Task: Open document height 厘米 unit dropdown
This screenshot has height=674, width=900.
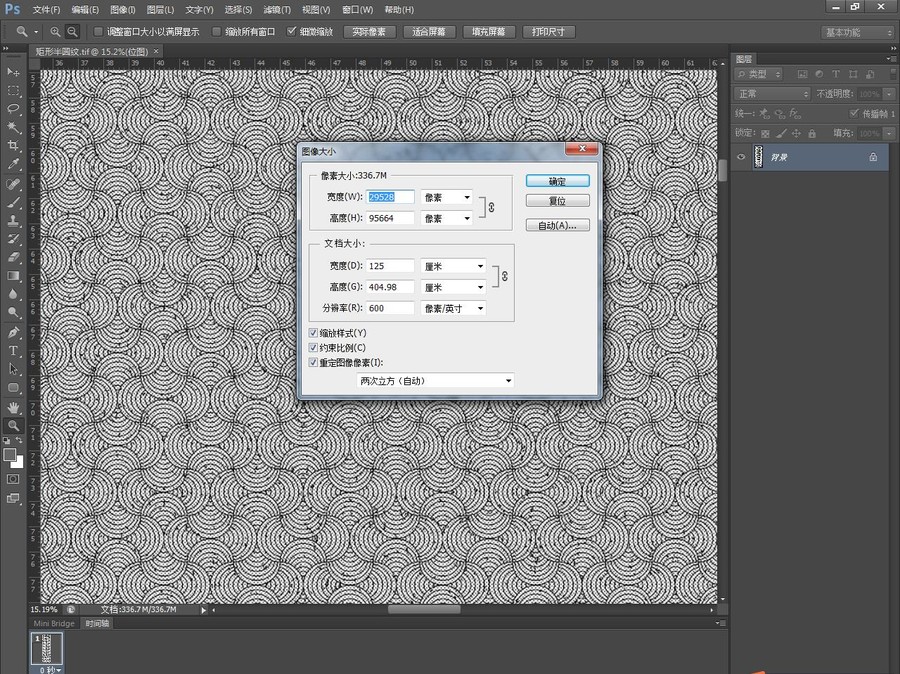Action: point(453,287)
